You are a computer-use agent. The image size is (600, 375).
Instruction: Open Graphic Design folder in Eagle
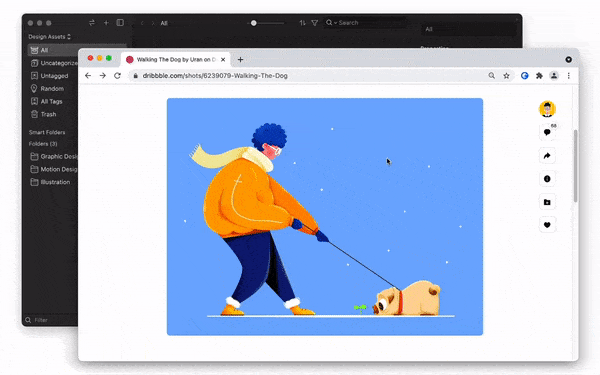pyautogui.click(x=53, y=157)
